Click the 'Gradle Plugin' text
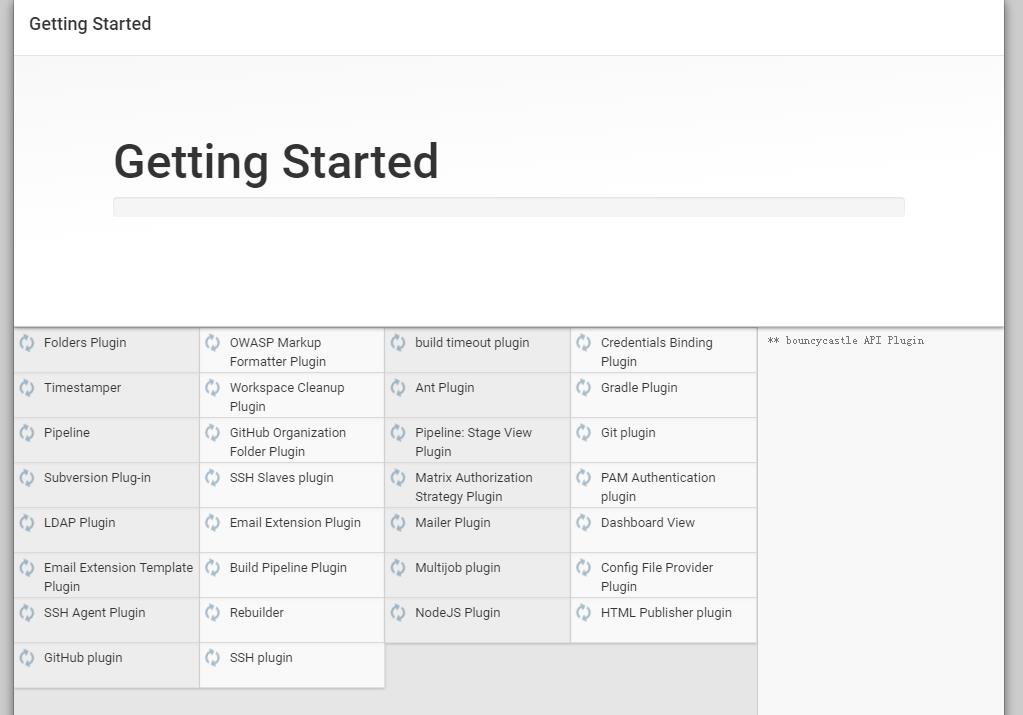The height and width of the screenshot is (715, 1023). (639, 388)
